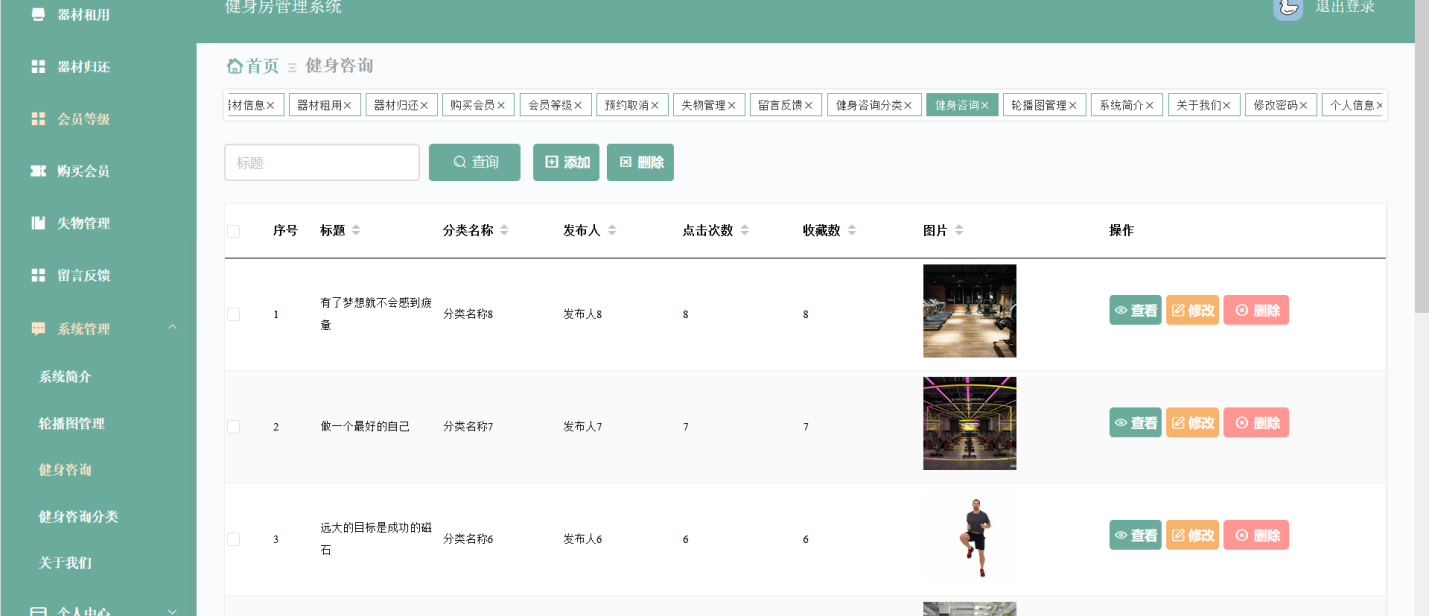The image size is (1429, 616).
Task: Delete row 3 with its 删除 button
Action: pos(1256,535)
